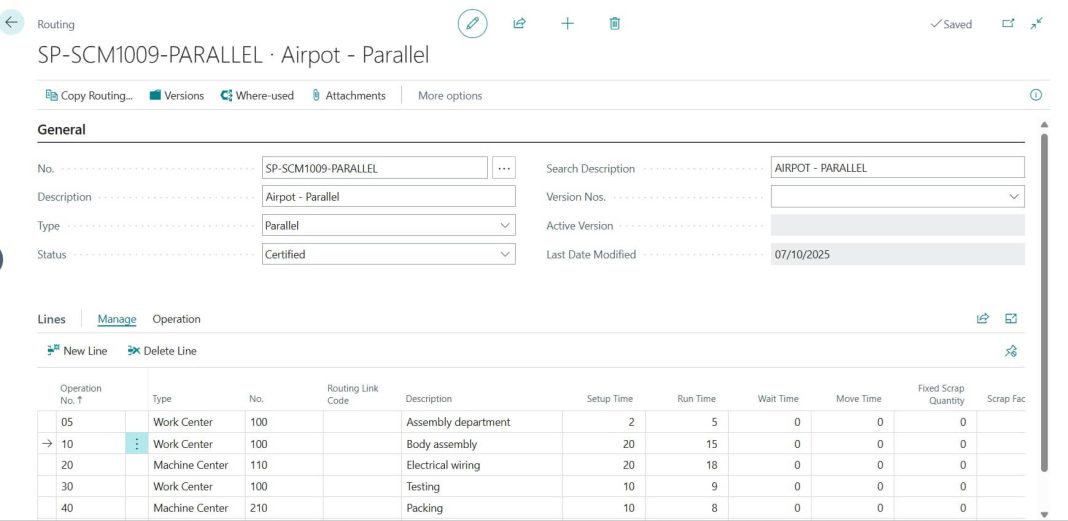Click the share icon in header
This screenshot has width=1068, height=521.
(520, 23)
